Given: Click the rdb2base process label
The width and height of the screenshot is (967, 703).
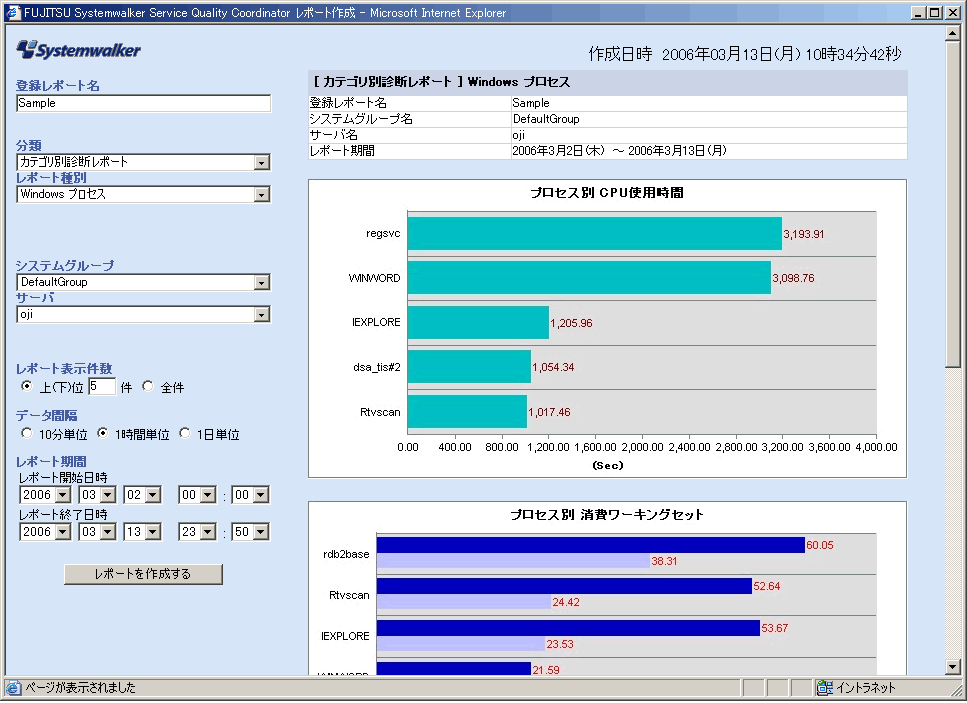Looking at the screenshot, I should (346, 554).
